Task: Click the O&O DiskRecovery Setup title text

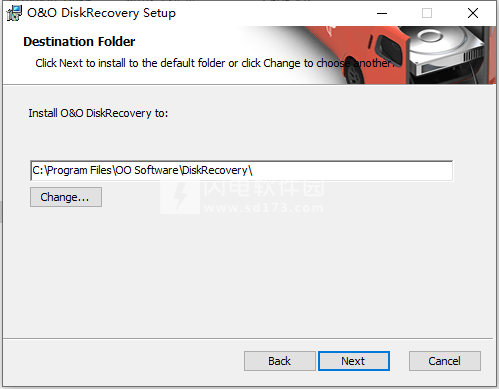Action: tap(101, 13)
